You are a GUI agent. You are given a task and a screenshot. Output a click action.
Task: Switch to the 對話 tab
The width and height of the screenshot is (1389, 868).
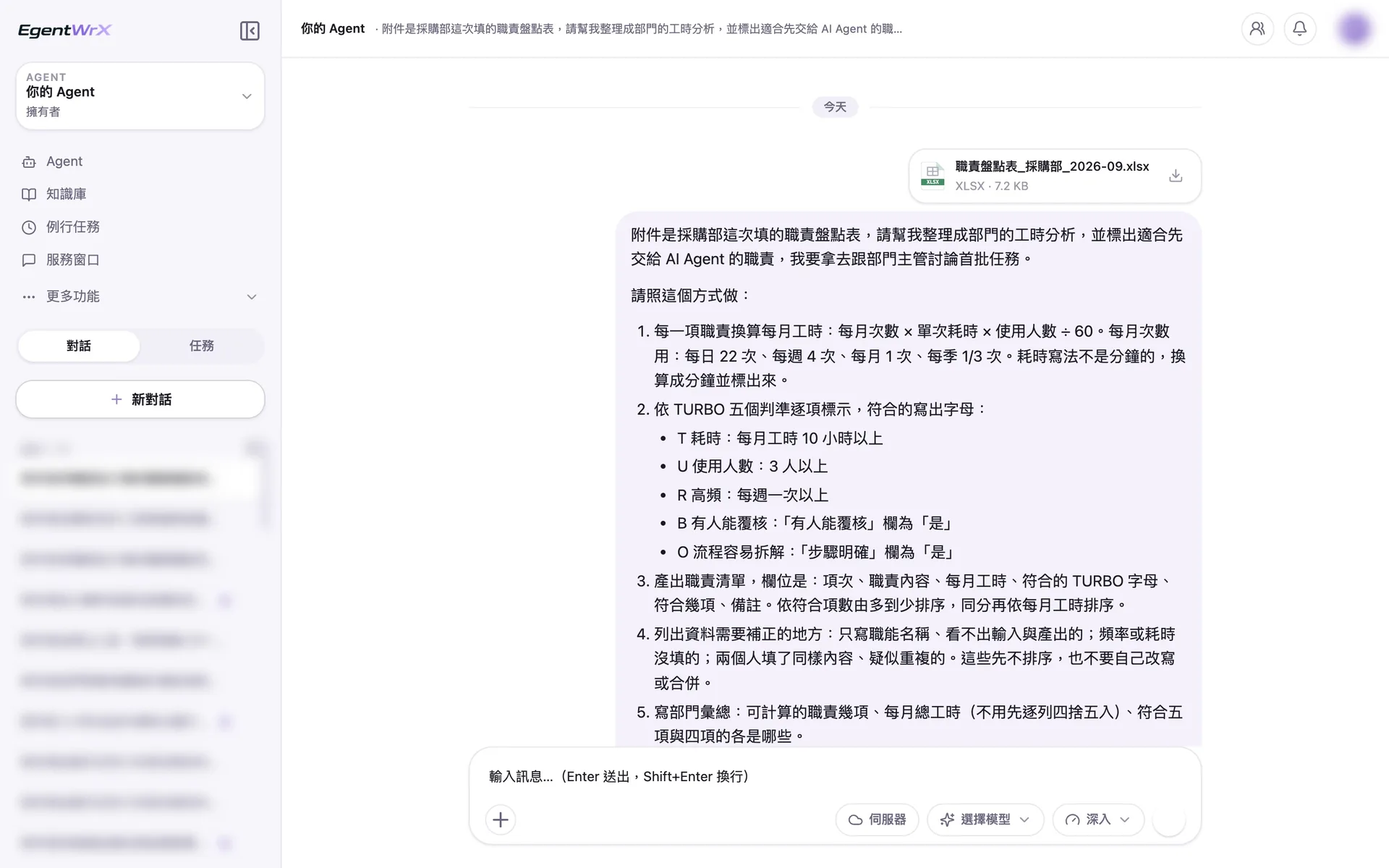(x=79, y=346)
